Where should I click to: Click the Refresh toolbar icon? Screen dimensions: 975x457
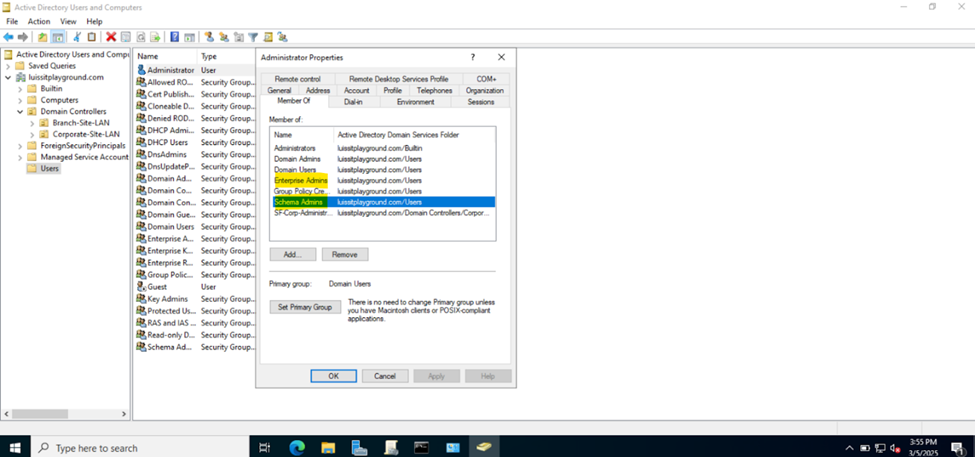click(141, 37)
